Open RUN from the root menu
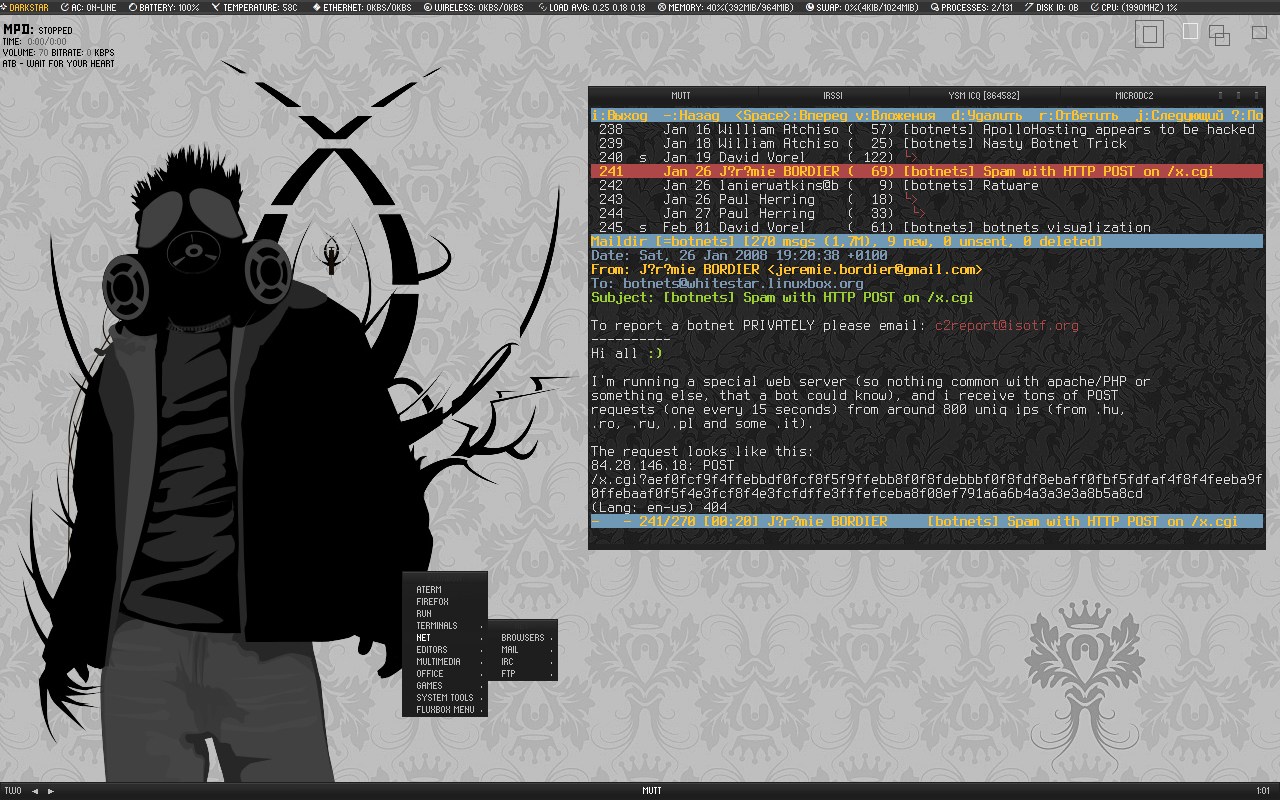Viewport: 1280px width, 800px height. click(446, 614)
